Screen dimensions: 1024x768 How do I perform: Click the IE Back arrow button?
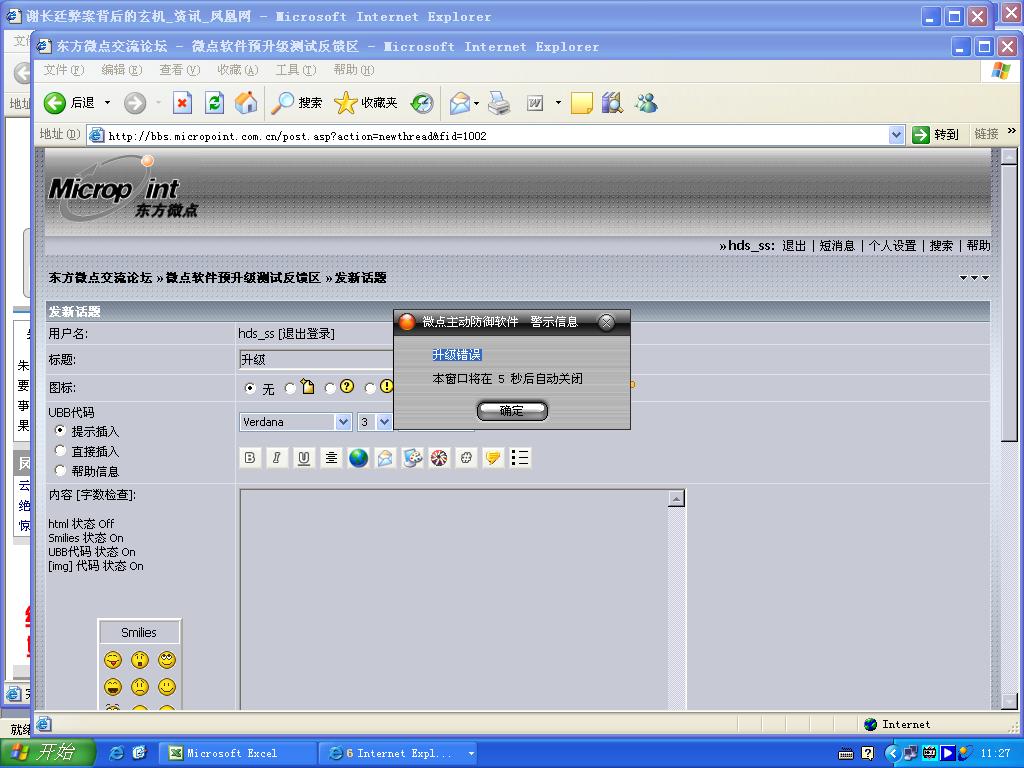pyautogui.click(x=55, y=103)
